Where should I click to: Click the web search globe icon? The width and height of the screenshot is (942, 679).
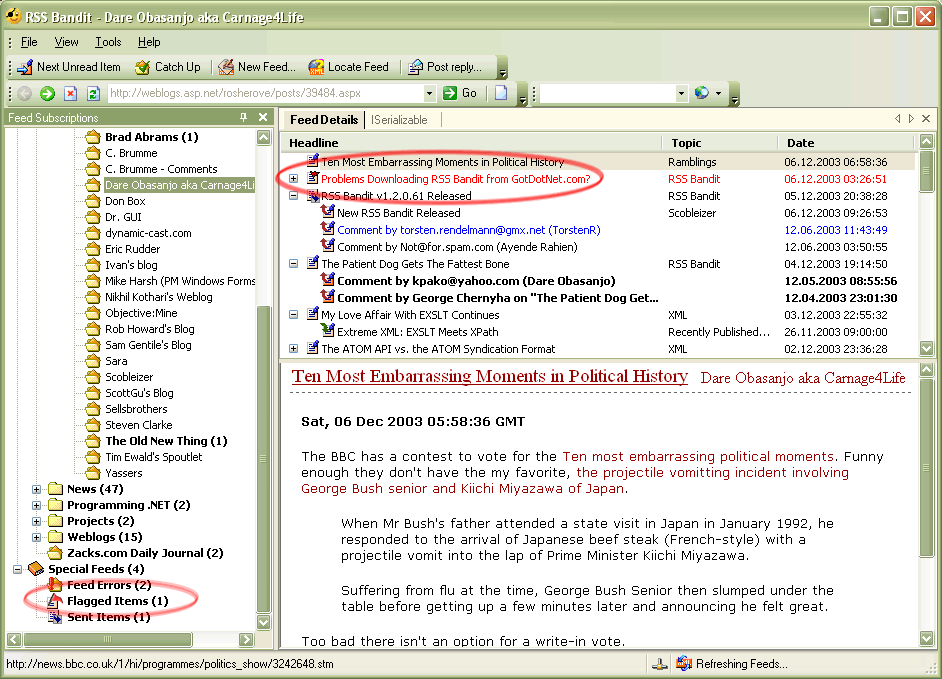pyautogui.click(x=701, y=93)
